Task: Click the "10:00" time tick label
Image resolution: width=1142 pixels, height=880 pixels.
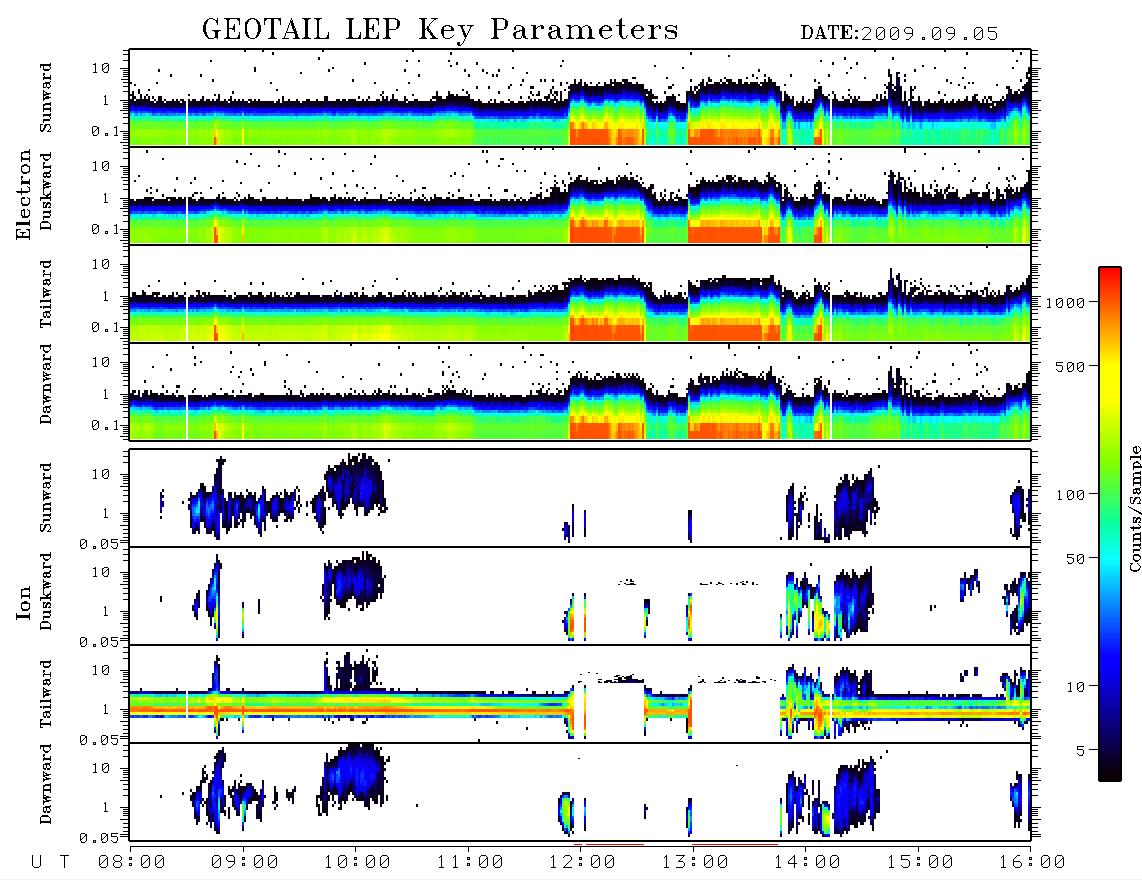Action: pos(357,862)
